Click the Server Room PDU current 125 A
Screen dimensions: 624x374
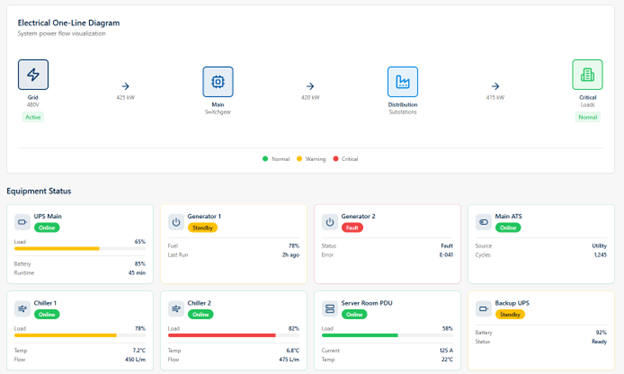tap(446, 351)
